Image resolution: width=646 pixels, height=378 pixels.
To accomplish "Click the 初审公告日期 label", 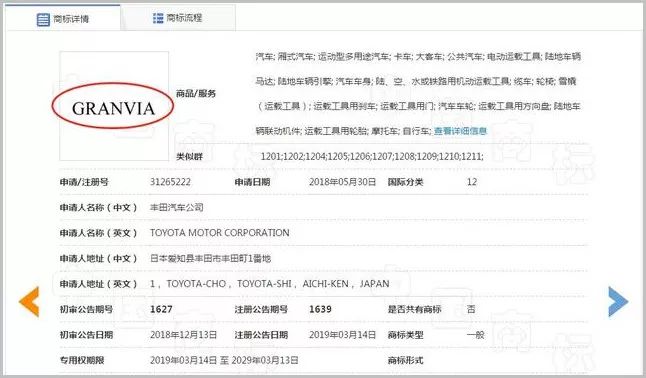I will (x=86, y=335).
